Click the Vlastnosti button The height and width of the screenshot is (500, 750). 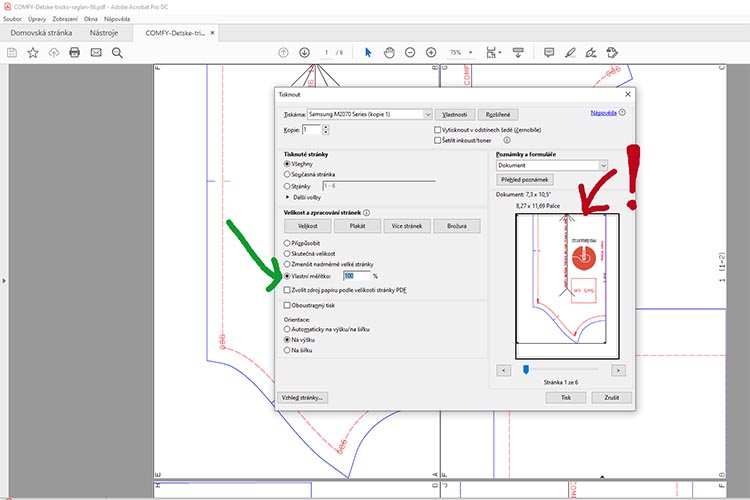click(x=455, y=115)
